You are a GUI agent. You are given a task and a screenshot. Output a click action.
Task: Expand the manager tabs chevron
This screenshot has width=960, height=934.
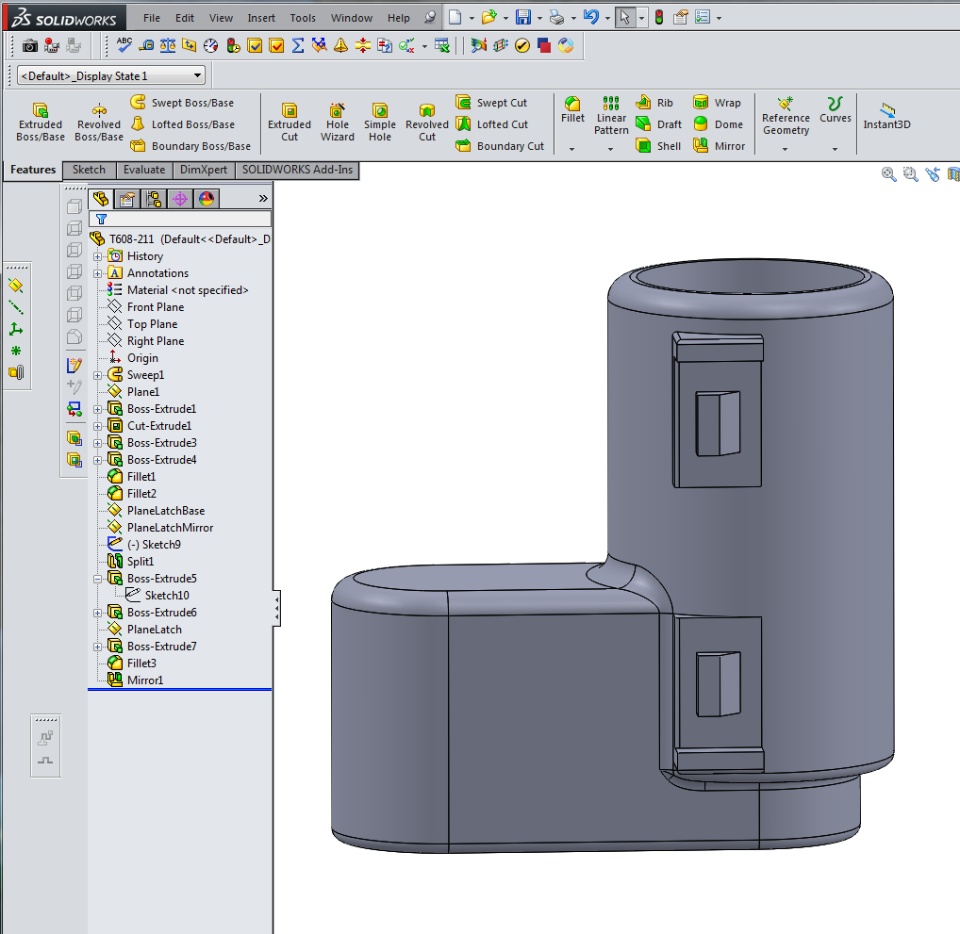[x=263, y=198]
